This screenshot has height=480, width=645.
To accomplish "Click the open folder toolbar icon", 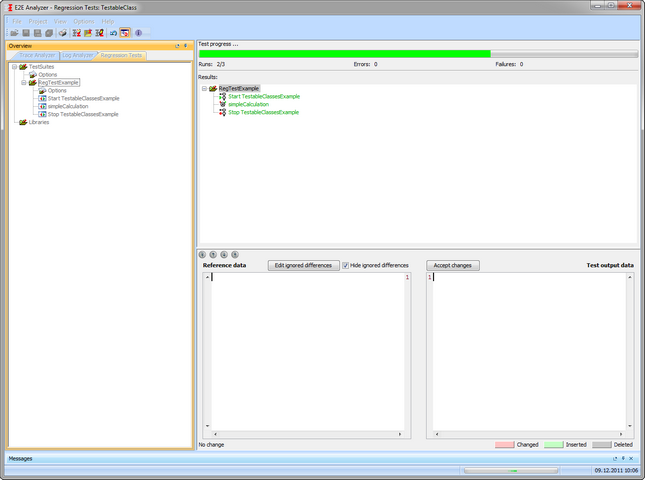I will pyautogui.click(x=14, y=33).
